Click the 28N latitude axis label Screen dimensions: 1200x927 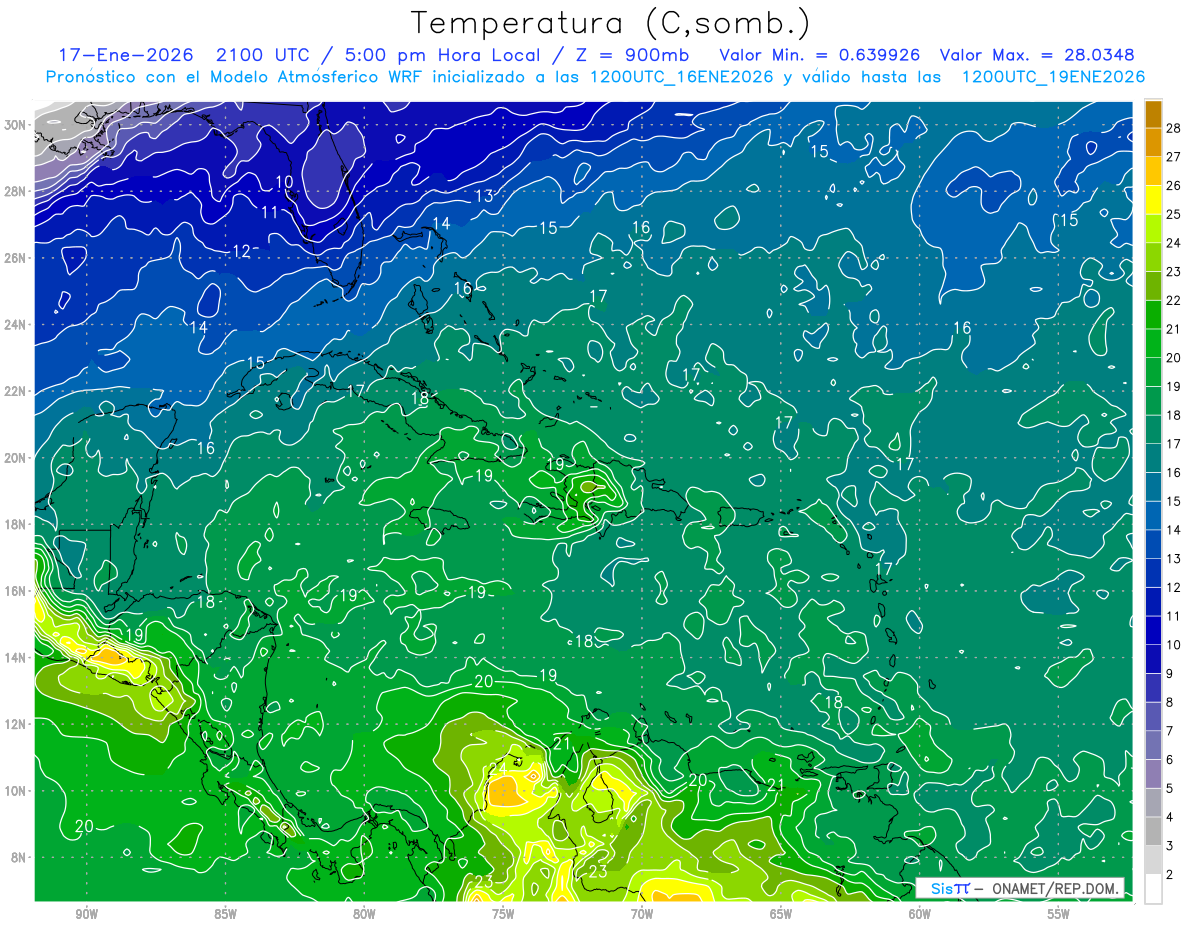coord(17,191)
